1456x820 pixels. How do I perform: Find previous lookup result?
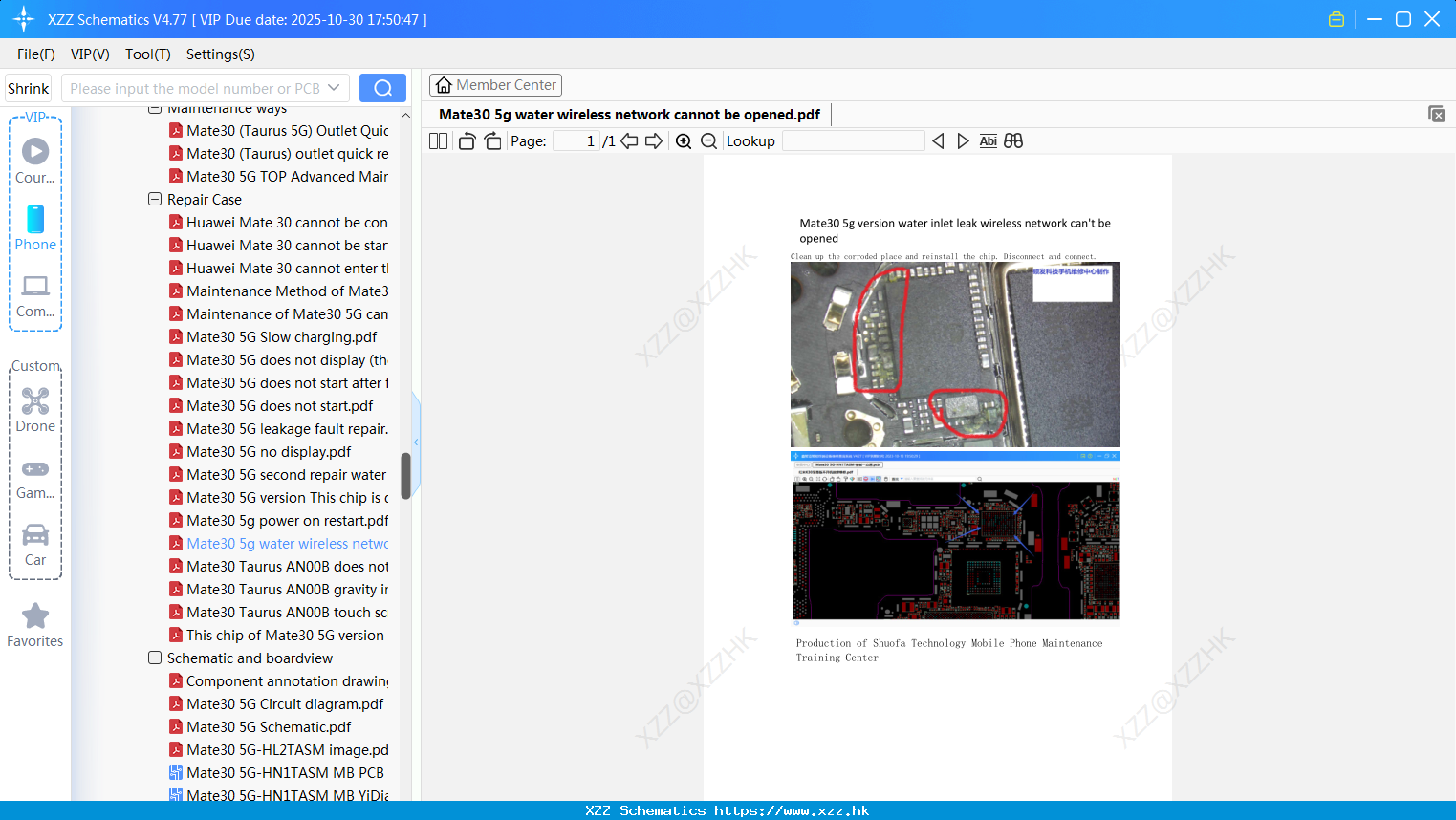[938, 140]
